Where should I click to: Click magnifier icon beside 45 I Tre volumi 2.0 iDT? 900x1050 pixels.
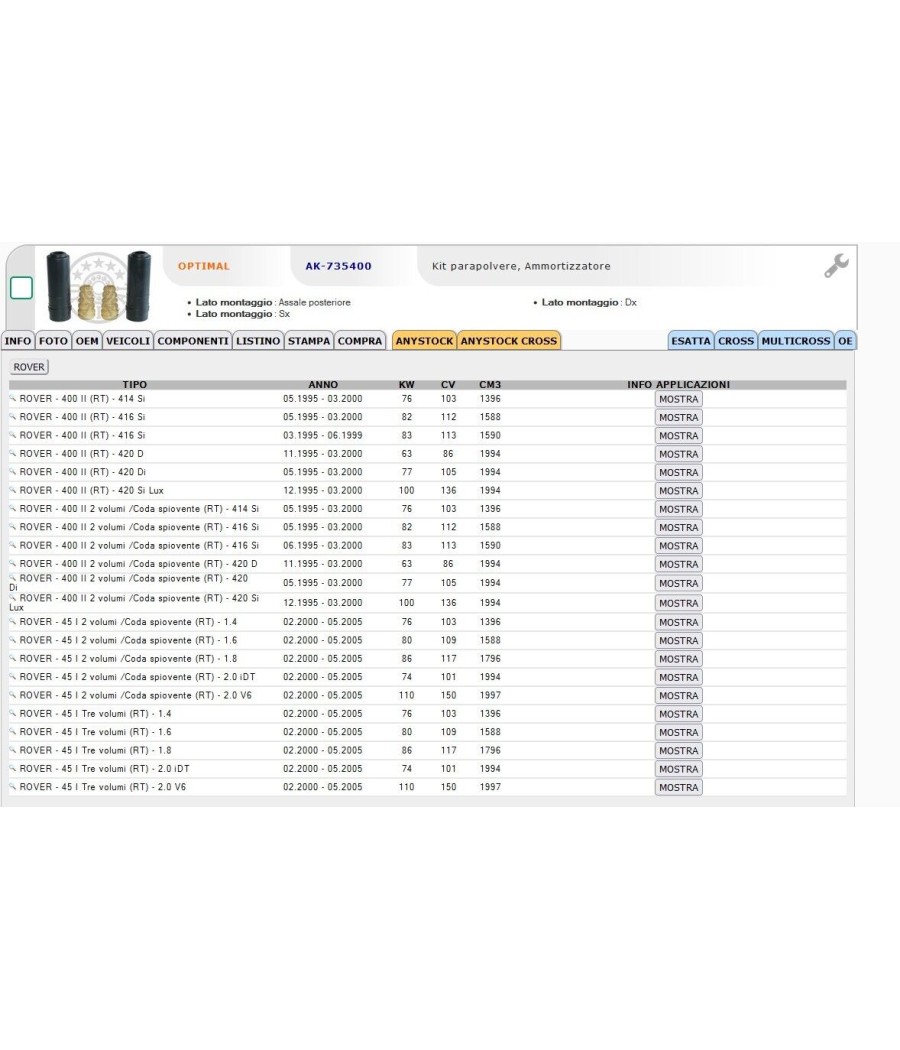12,768
